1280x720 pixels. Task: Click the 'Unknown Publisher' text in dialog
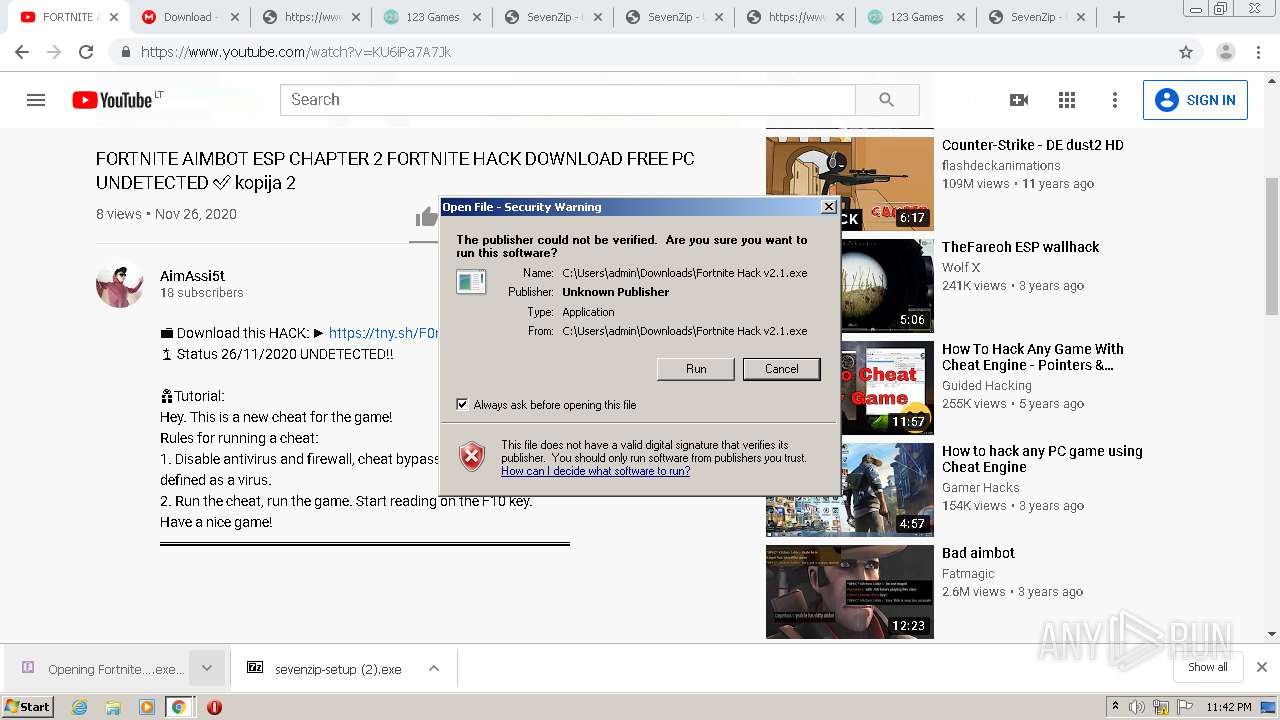click(616, 292)
